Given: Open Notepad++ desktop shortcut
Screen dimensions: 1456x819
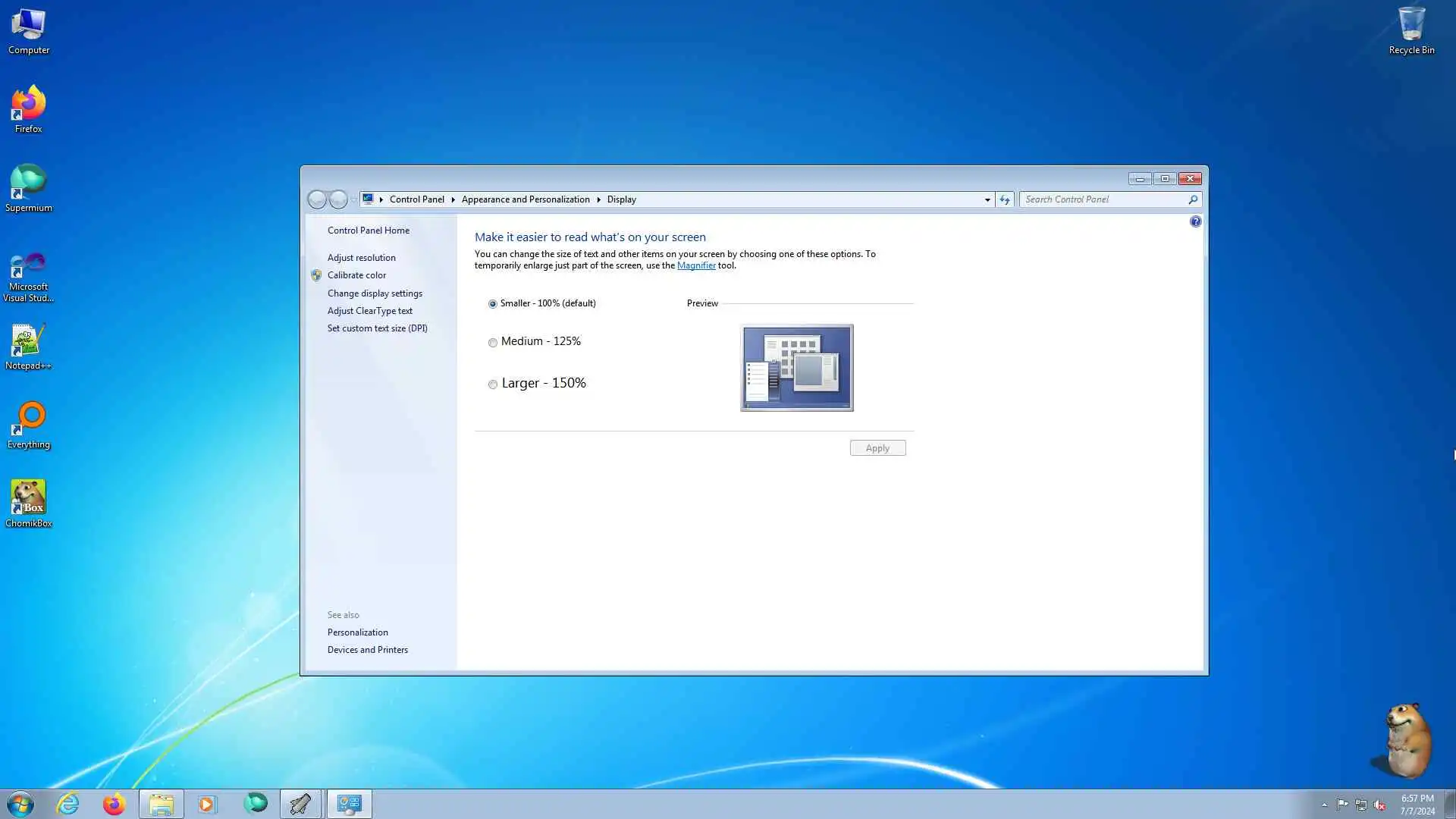Looking at the screenshot, I should pyautogui.click(x=28, y=341).
